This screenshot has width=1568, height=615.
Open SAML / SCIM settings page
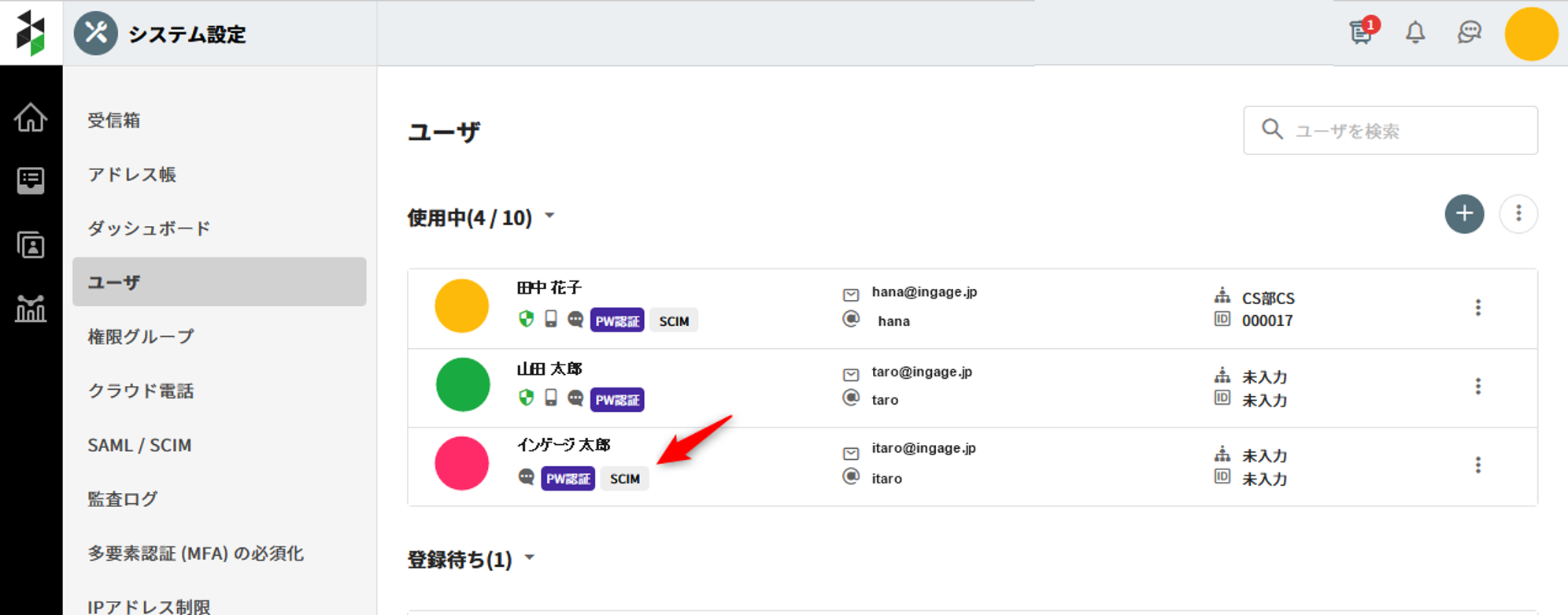tap(139, 446)
